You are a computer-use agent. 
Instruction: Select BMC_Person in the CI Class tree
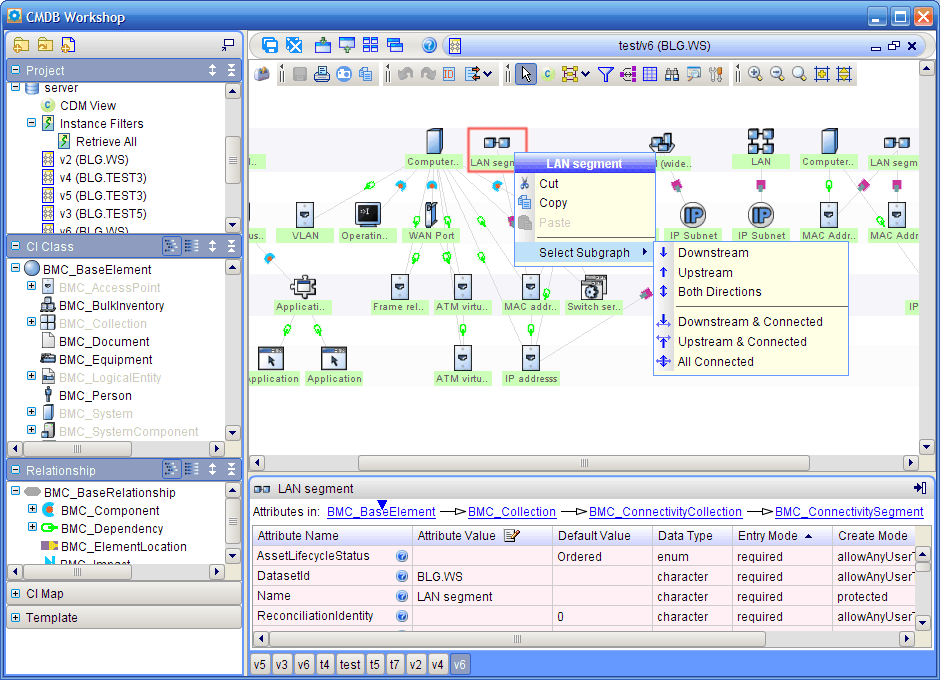[95, 396]
